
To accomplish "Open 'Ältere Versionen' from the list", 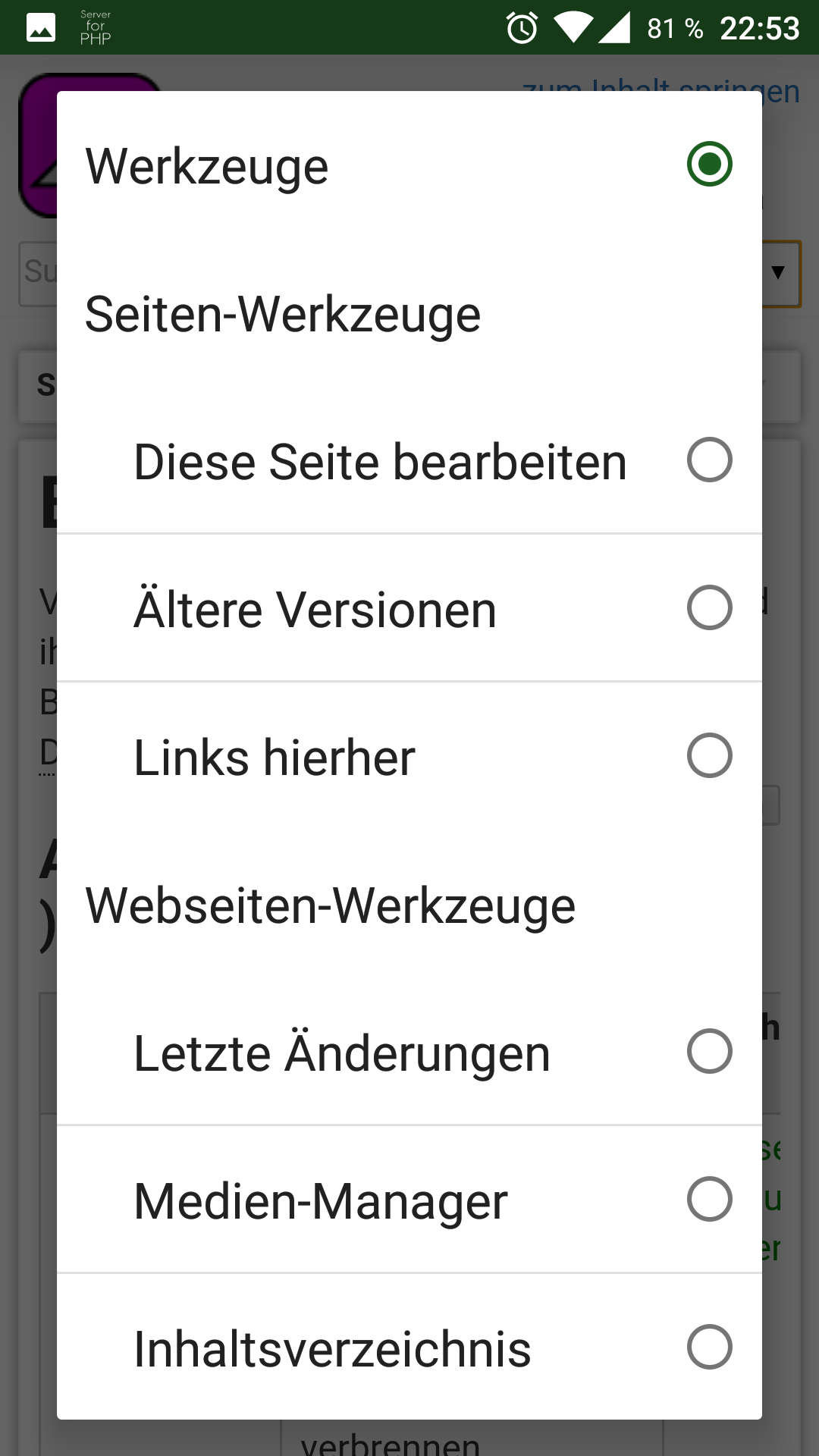I will point(315,610).
